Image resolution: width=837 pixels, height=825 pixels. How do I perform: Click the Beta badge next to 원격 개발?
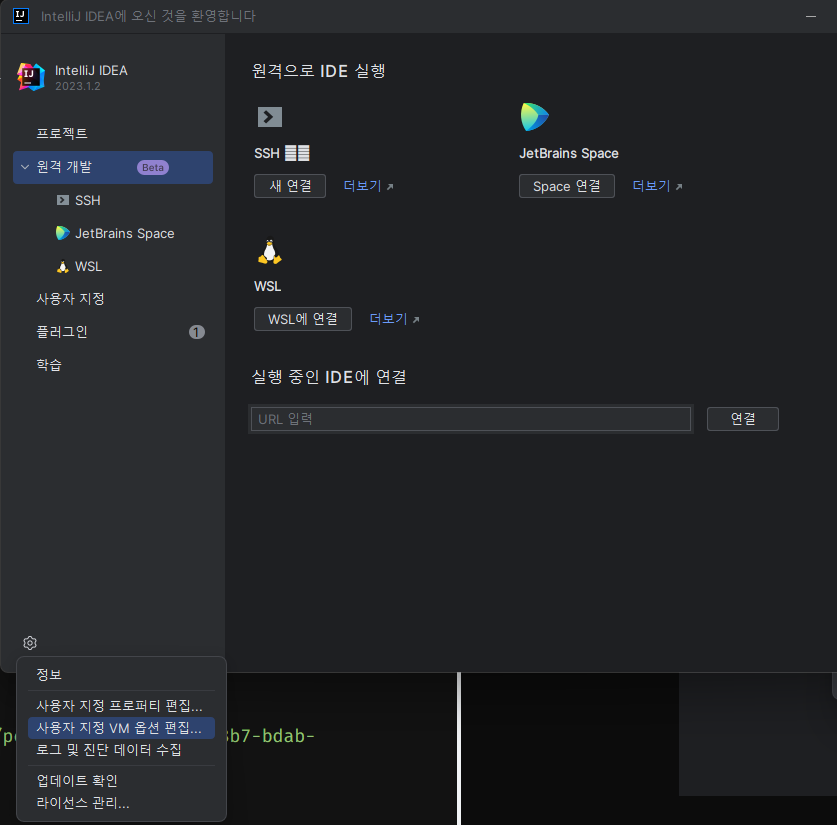pos(153,168)
